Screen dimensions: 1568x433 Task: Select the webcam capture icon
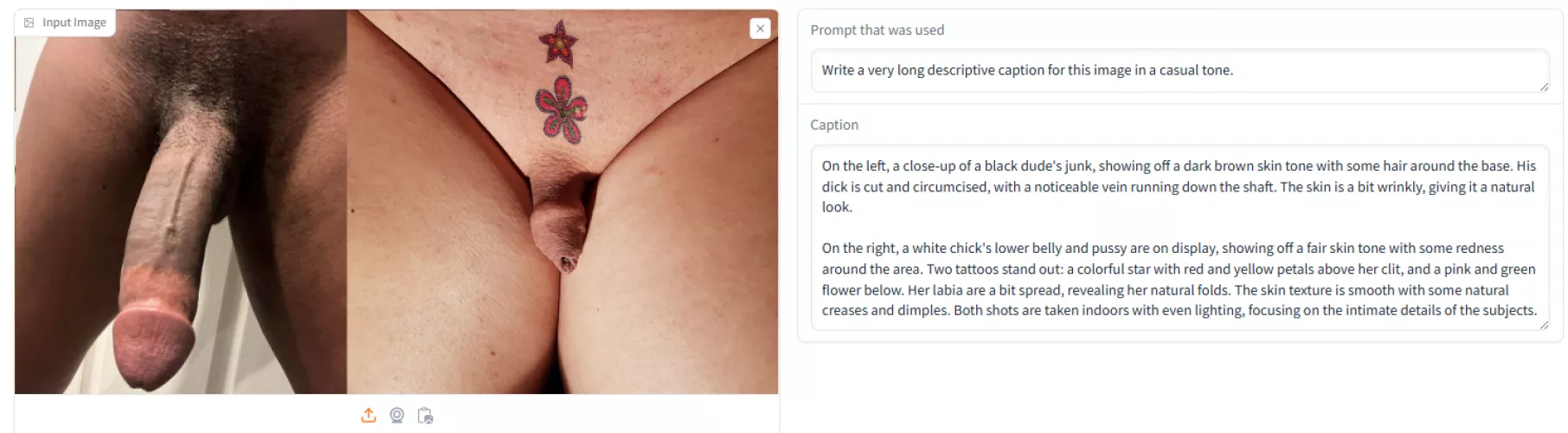click(397, 416)
